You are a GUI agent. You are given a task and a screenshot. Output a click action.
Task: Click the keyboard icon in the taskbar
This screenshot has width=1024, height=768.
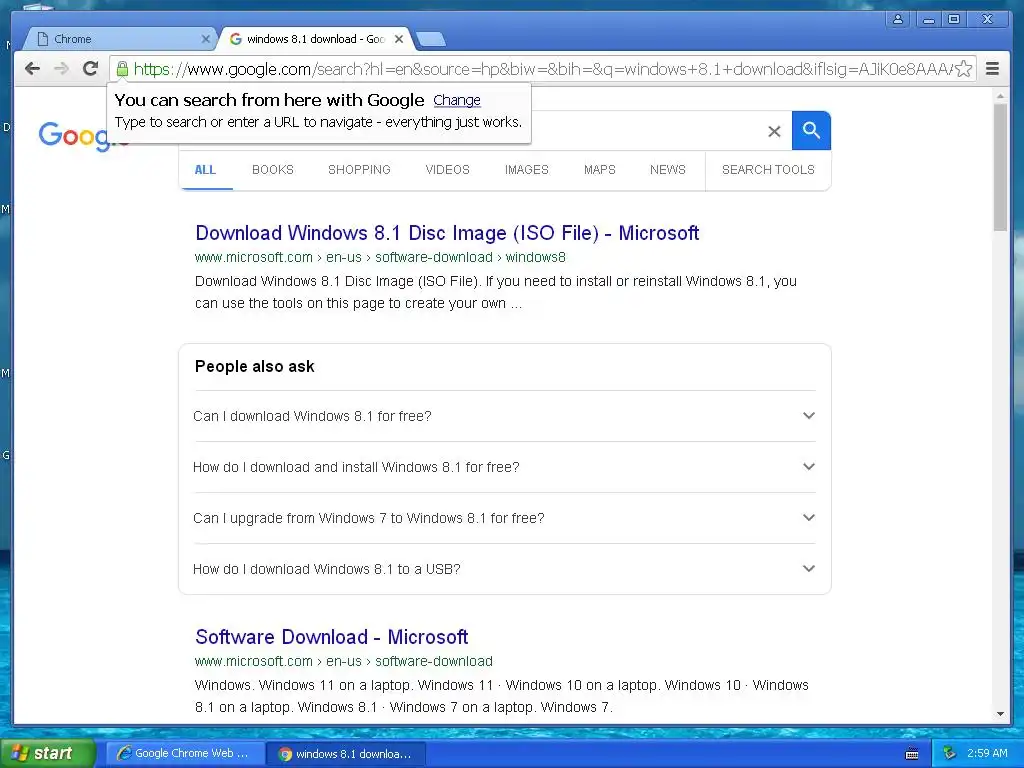(912, 754)
